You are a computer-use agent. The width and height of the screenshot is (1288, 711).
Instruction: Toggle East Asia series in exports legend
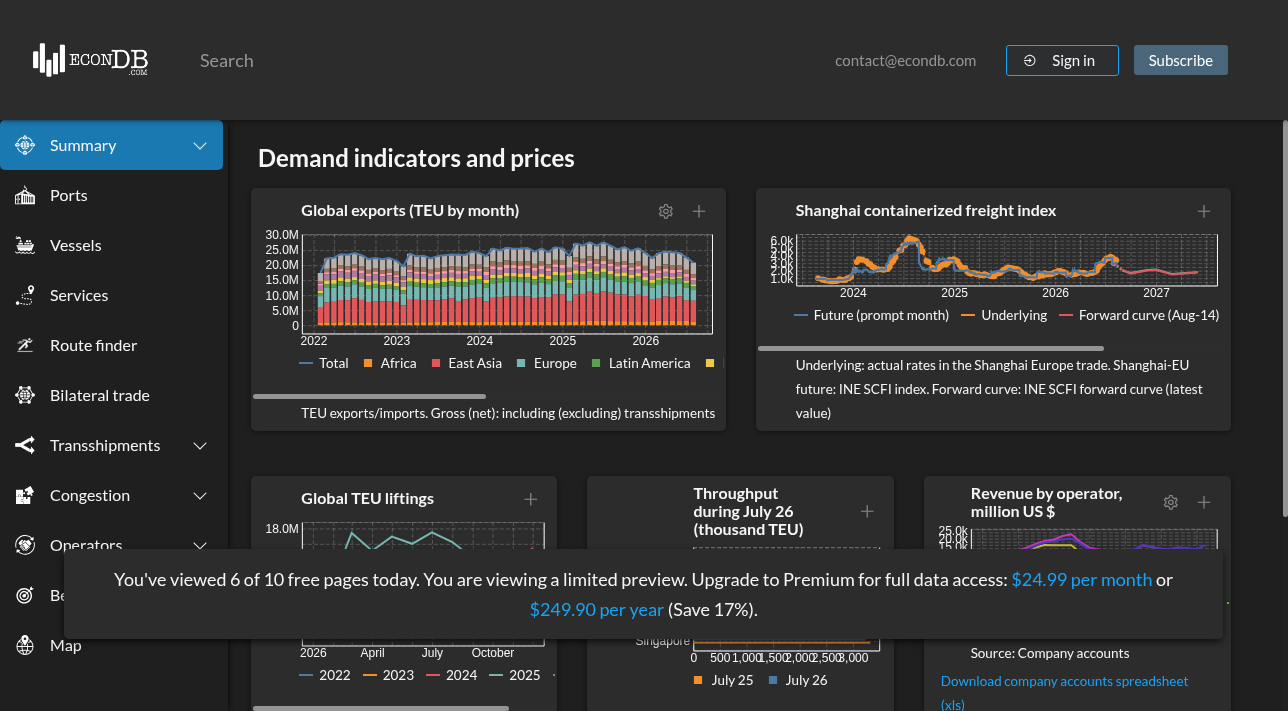point(466,363)
